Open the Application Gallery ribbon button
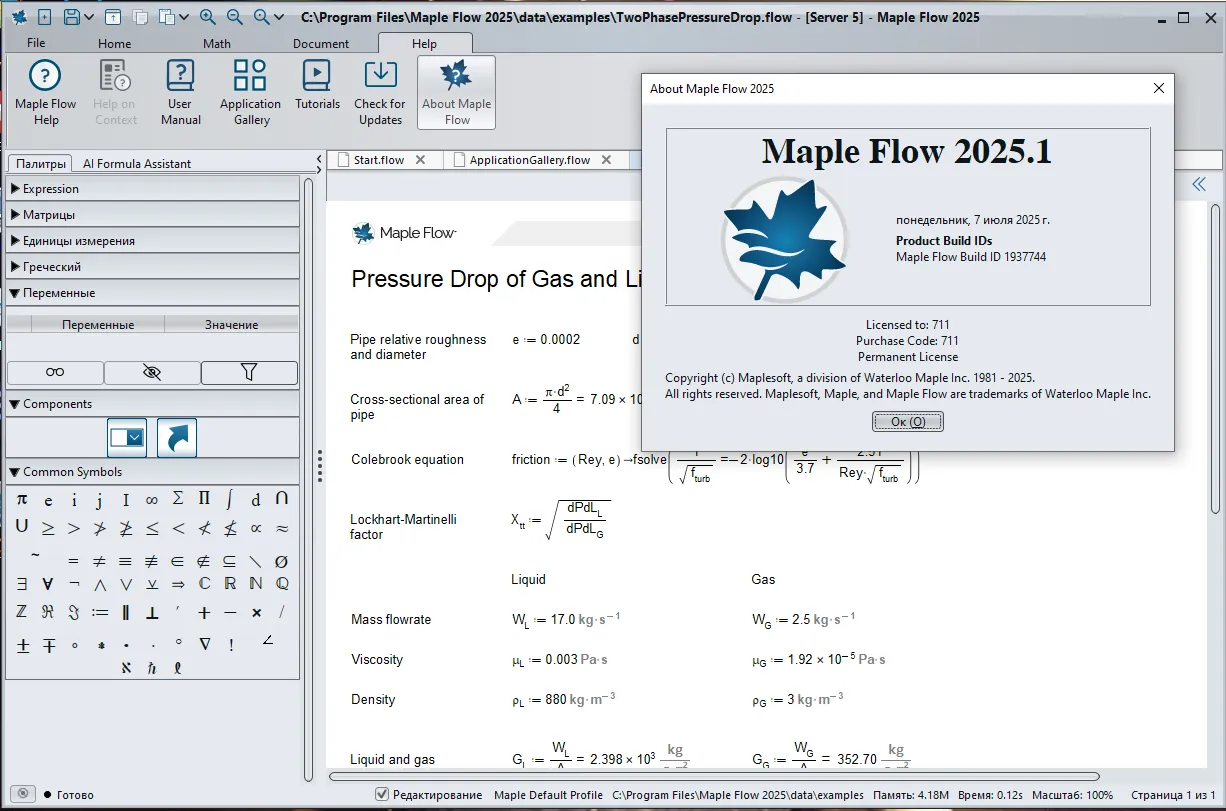 [250, 92]
